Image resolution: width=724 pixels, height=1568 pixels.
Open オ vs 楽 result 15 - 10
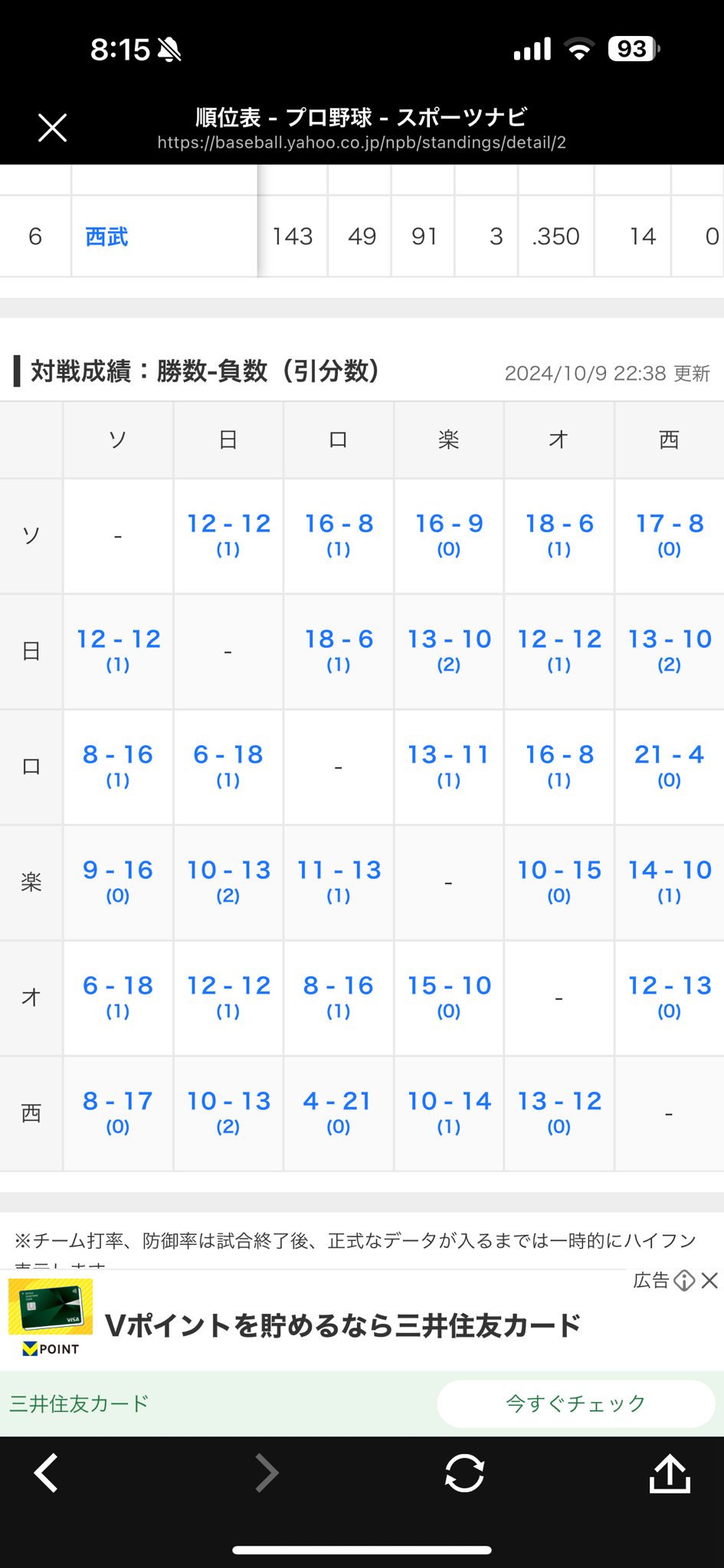point(448,996)
